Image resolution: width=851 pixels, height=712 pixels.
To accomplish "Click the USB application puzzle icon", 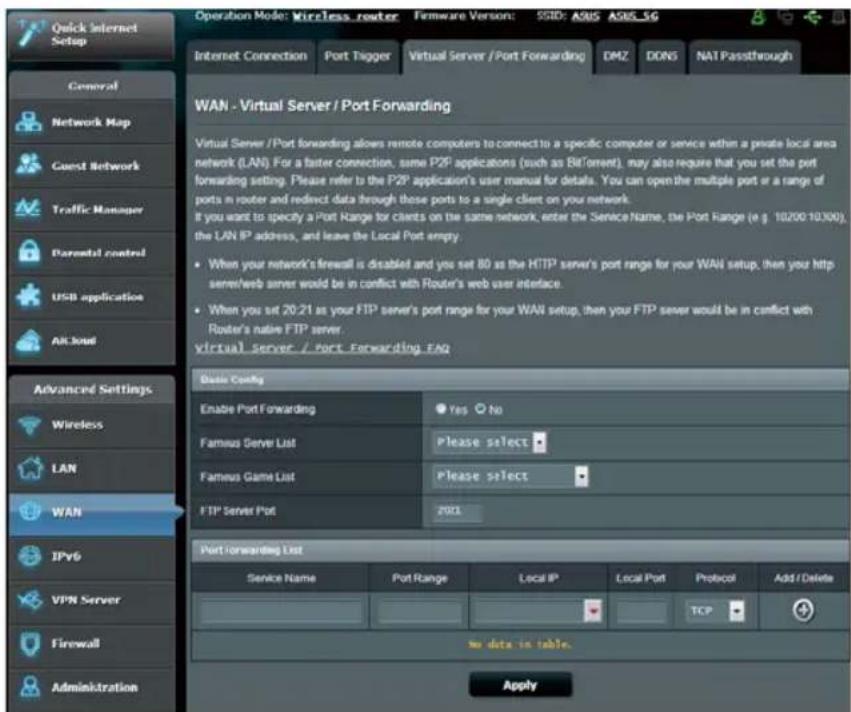I will tap(28, 296).
